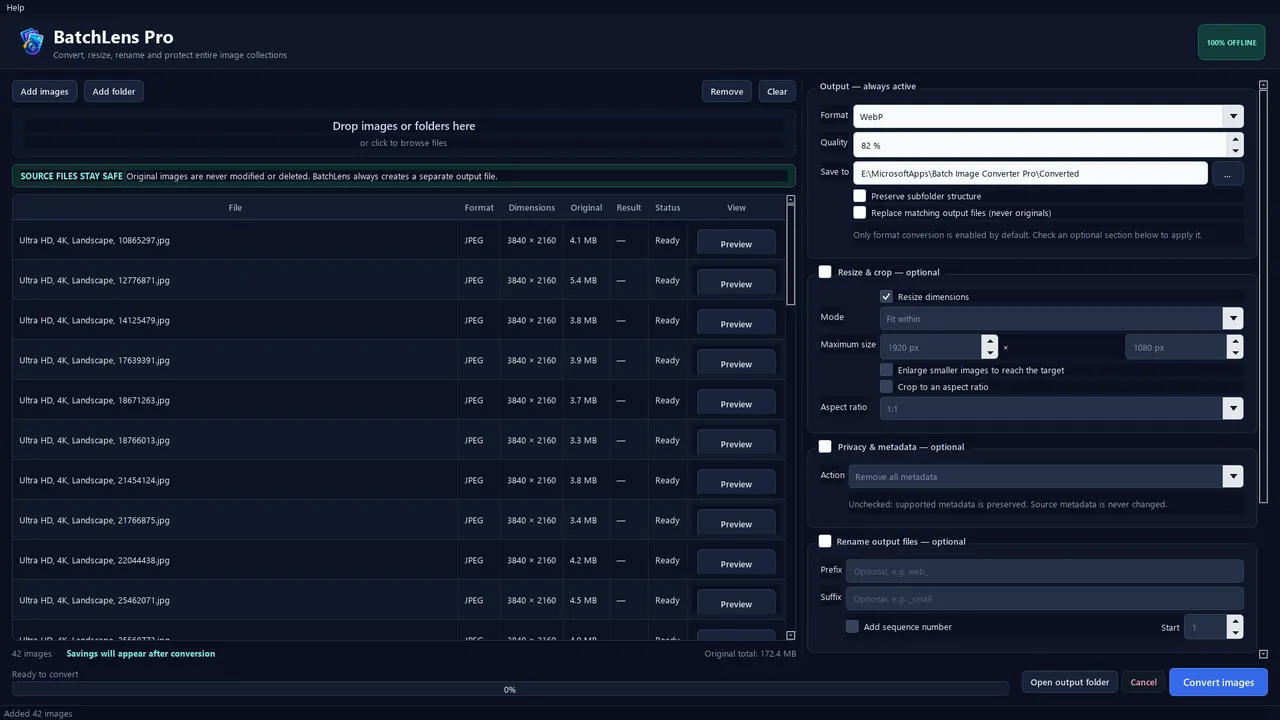1280x720 pixels.
Task: Sort by the Dimensions column header
Action: click(531, 208)
